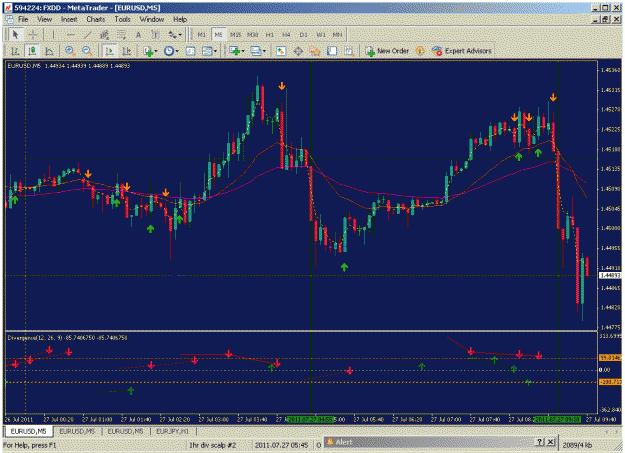Open the Insert menu

point(69,19)
